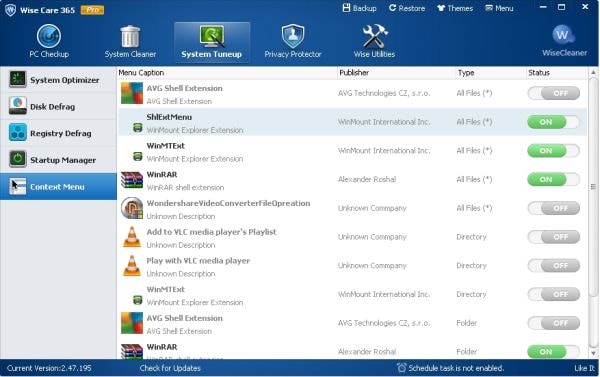Screen dimensions: 600x377
Task: Click the System Optimizer sidebar icon
Action: tap(18, 79)
